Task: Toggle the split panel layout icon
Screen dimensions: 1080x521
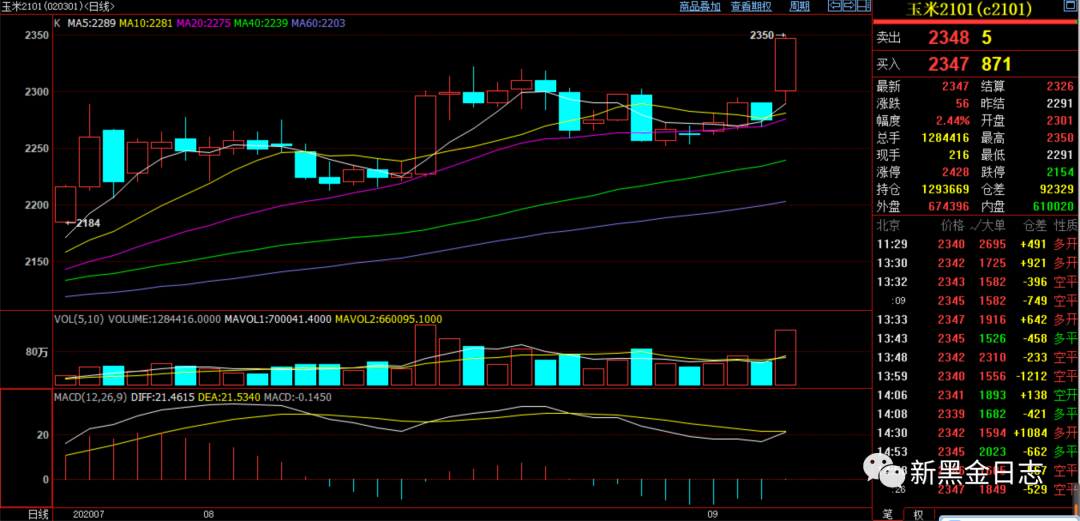Action: (862, 6)
